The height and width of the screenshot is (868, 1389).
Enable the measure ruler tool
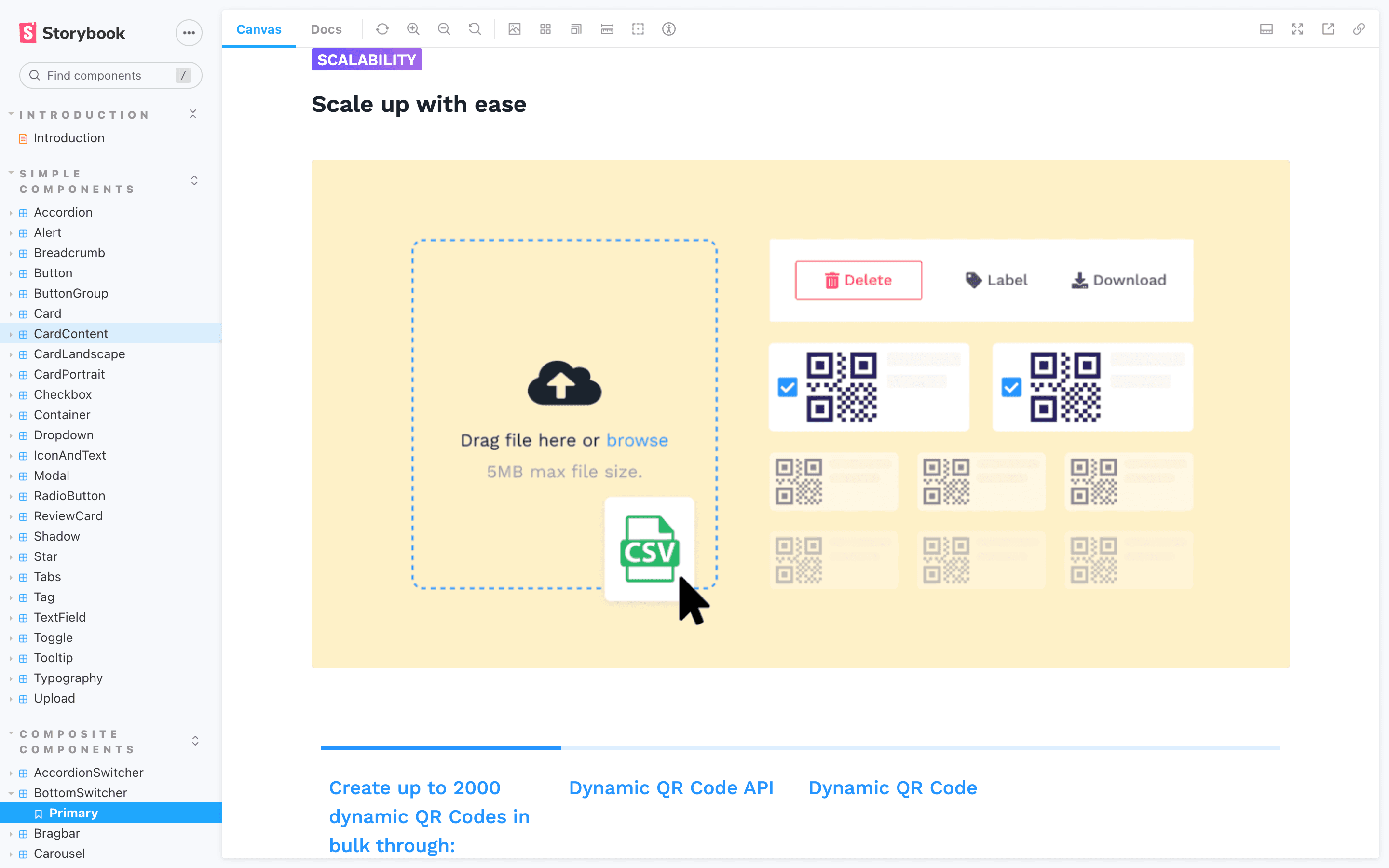click(607, 29)
